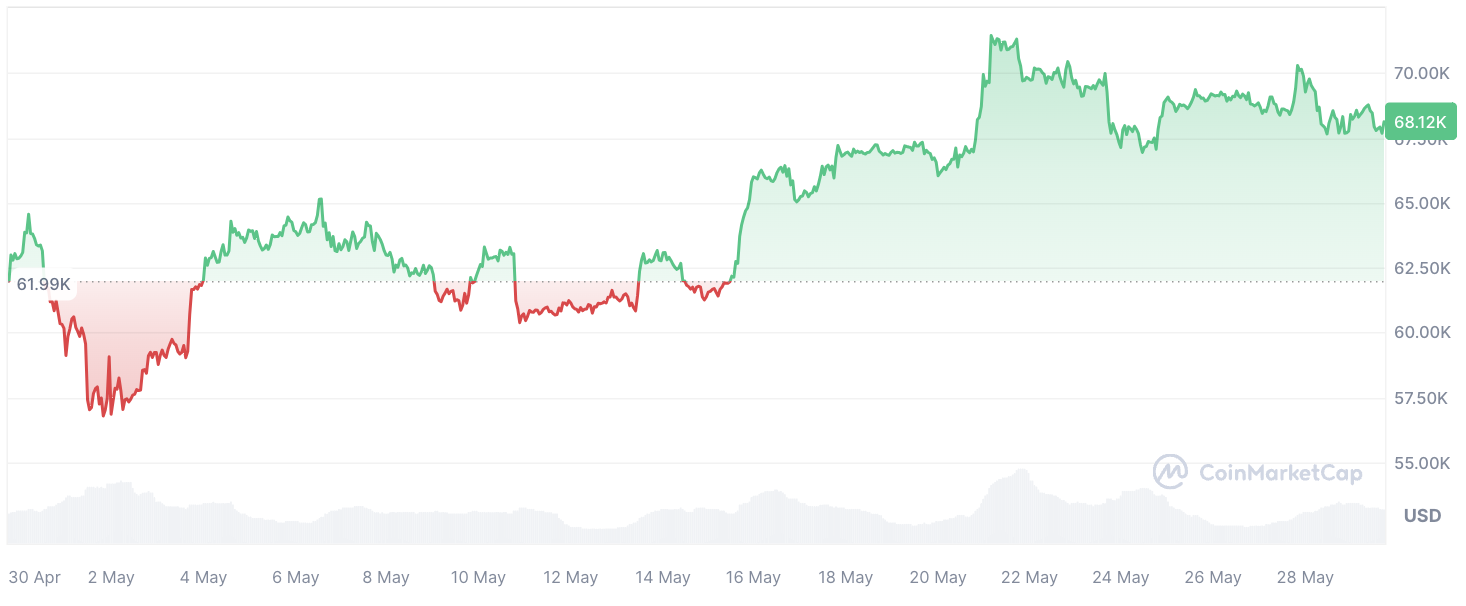Screen dimensions: 1466x606
Task: Click the 57.50K price axis label
Action: (1422, 398)
